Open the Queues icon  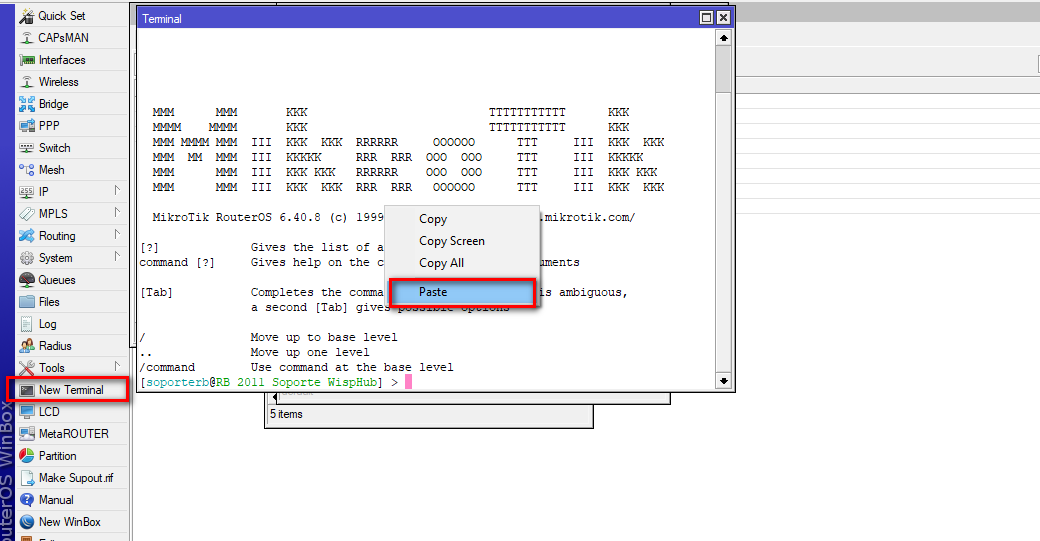pos(27,280)
